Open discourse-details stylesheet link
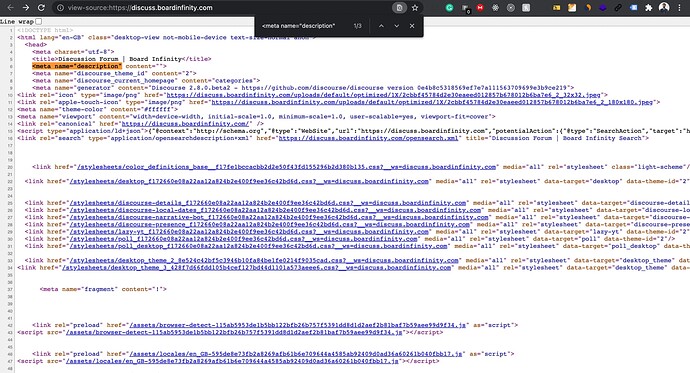The height and width of the screenshot is (373, 690). (x=268, y=203)
